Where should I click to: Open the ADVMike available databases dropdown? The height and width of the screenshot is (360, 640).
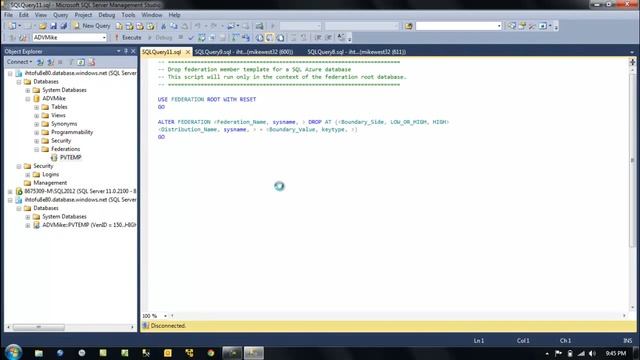click(104, 38)
